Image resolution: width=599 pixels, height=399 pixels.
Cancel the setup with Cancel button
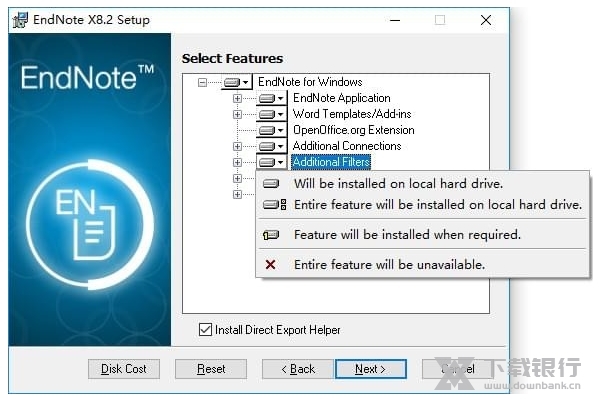(x=458, y=369)
